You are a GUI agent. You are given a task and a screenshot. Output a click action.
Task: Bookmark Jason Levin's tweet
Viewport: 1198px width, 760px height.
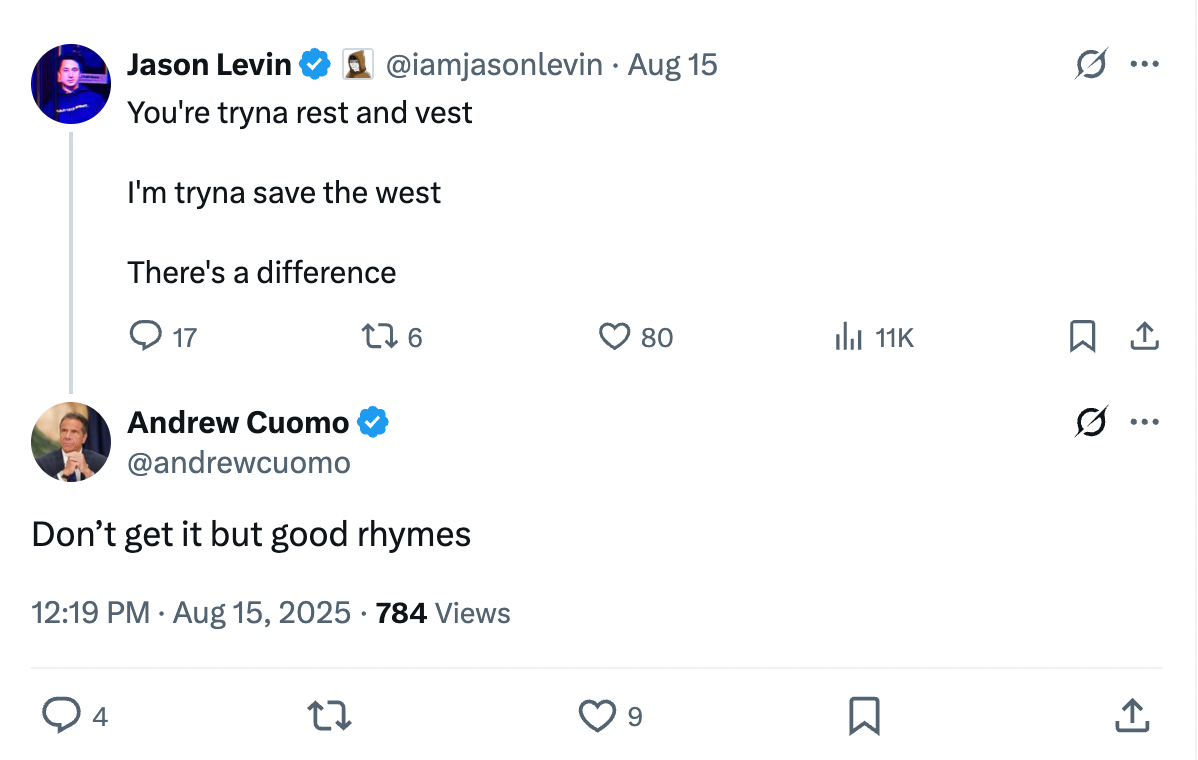(x=1082, y=336)
